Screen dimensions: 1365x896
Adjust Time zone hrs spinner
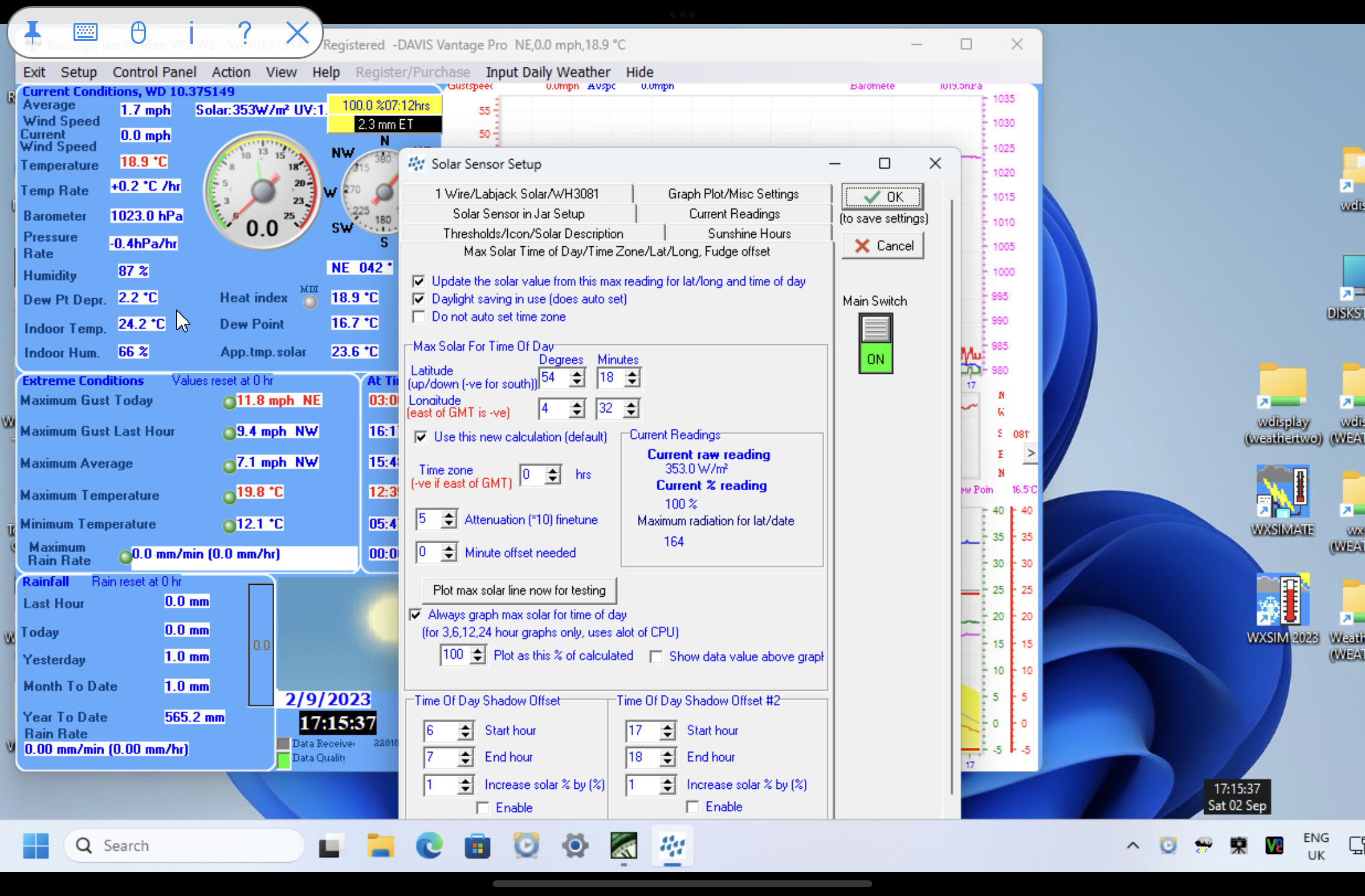click(x=552, y=474)
